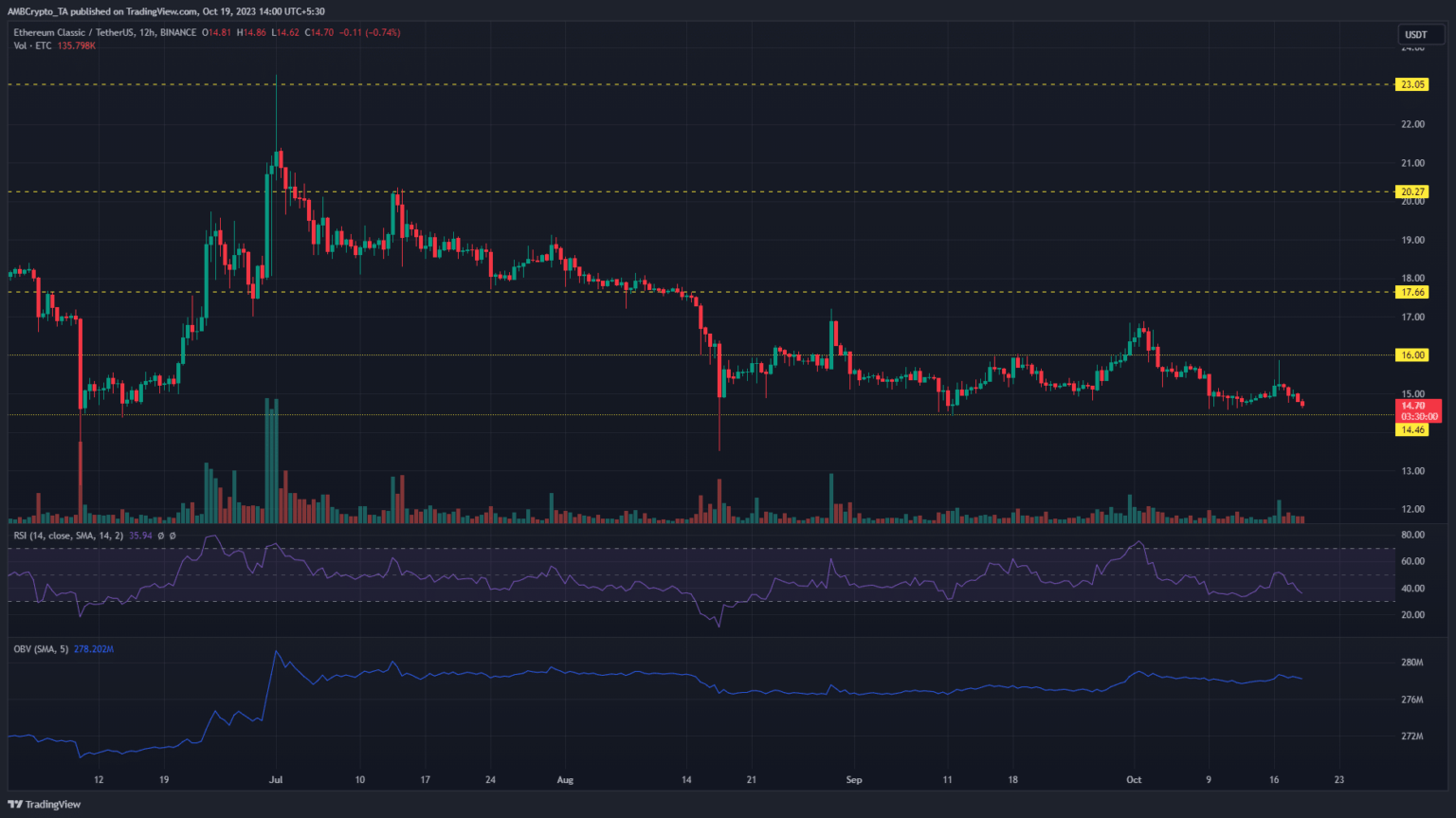1456x818 pixels.
Task: Click the TradingView logo icon
Action: click(15, 804)
